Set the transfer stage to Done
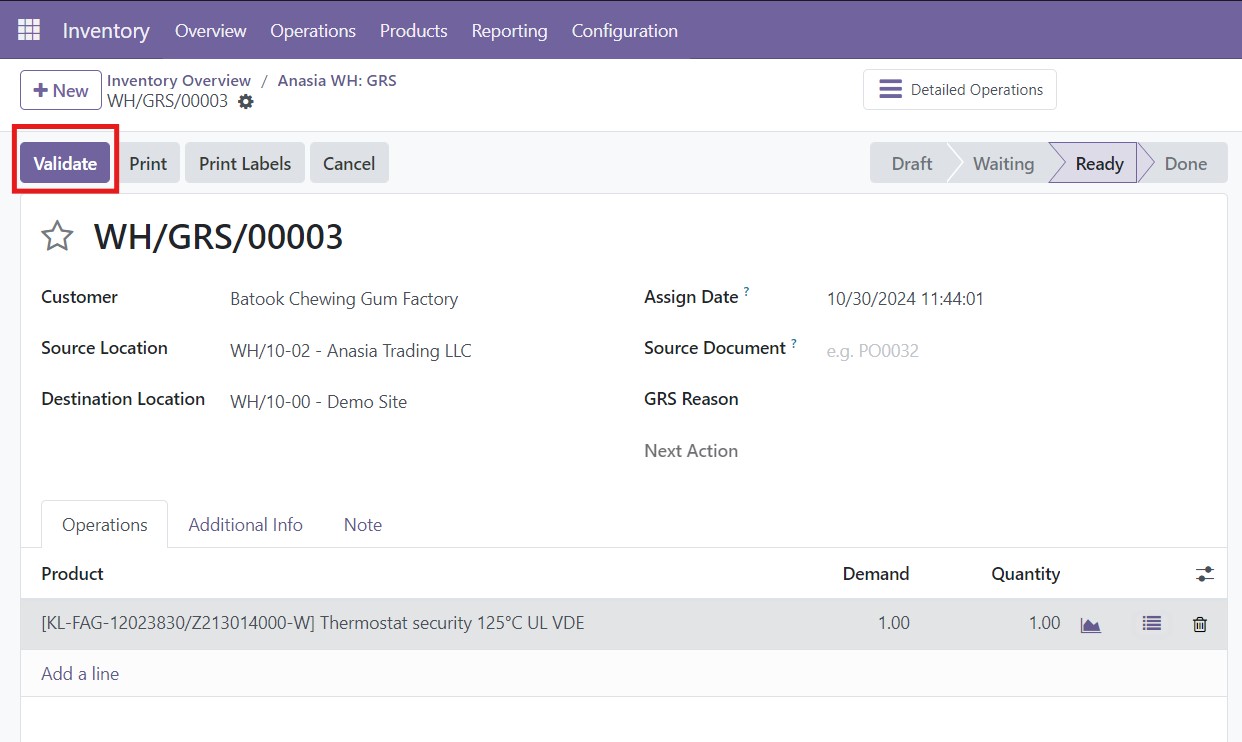The height and width of the screenshot is (742, 1242). click(x=1185, y=162)
